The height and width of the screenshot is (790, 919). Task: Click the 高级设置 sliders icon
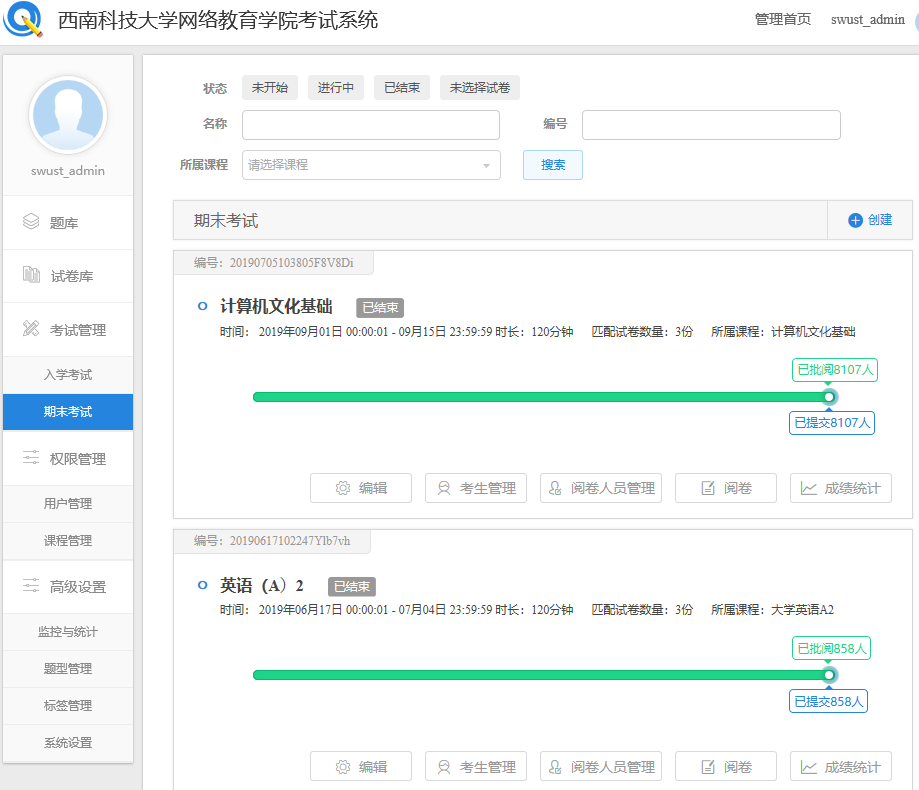(x=31, y=587)
